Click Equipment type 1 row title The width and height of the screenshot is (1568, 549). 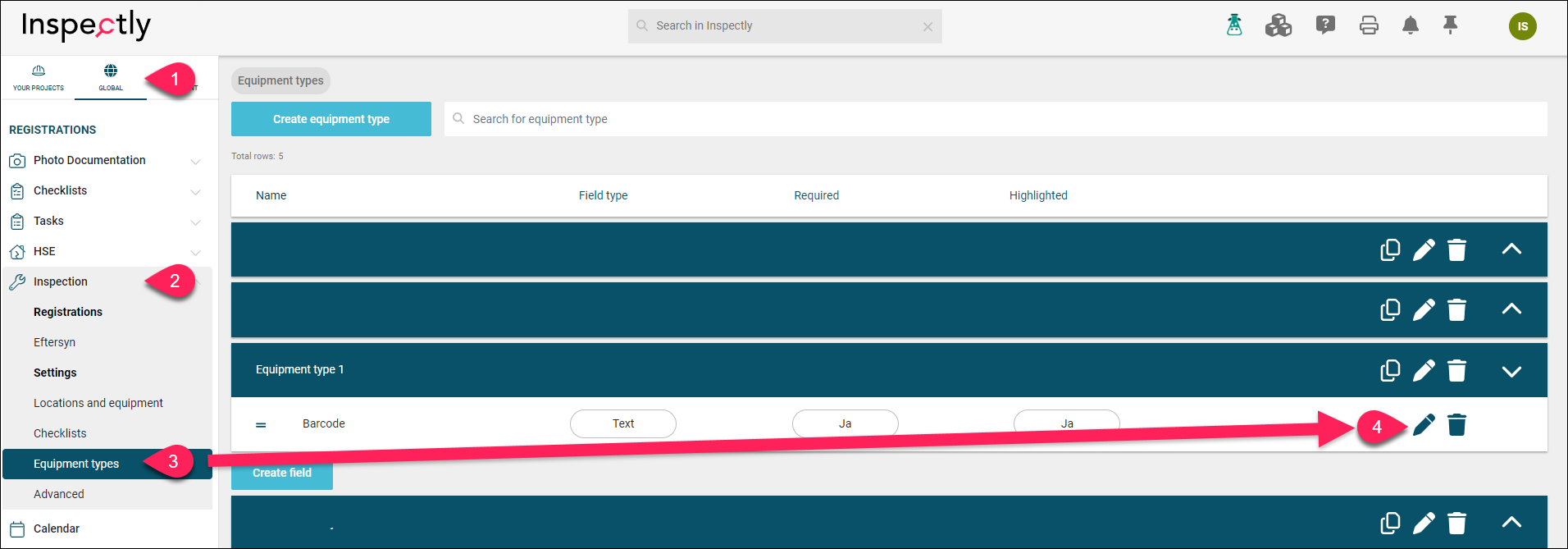(299, 369)
